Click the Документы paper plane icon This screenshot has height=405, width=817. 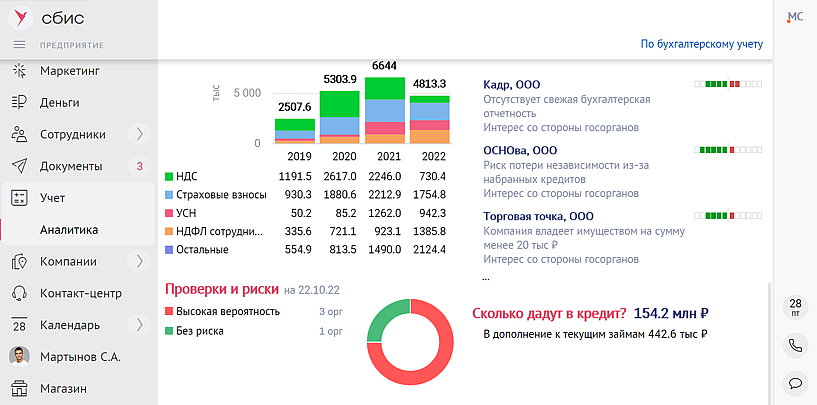(18, 166)
